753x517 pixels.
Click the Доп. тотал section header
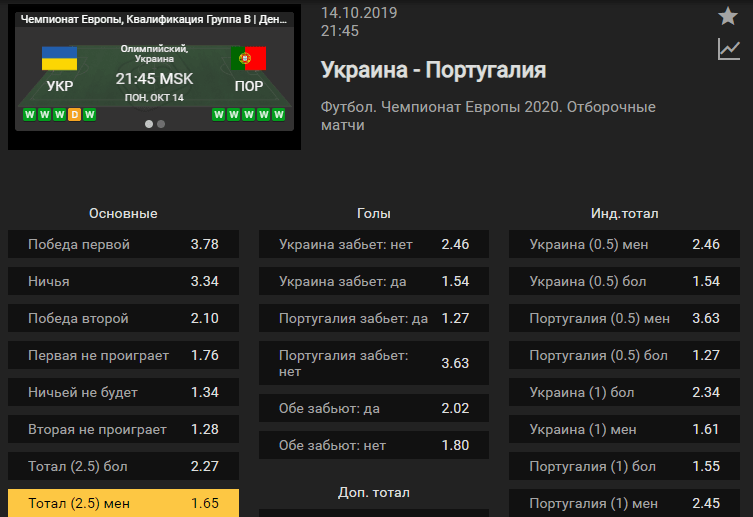tap(374, 493)
